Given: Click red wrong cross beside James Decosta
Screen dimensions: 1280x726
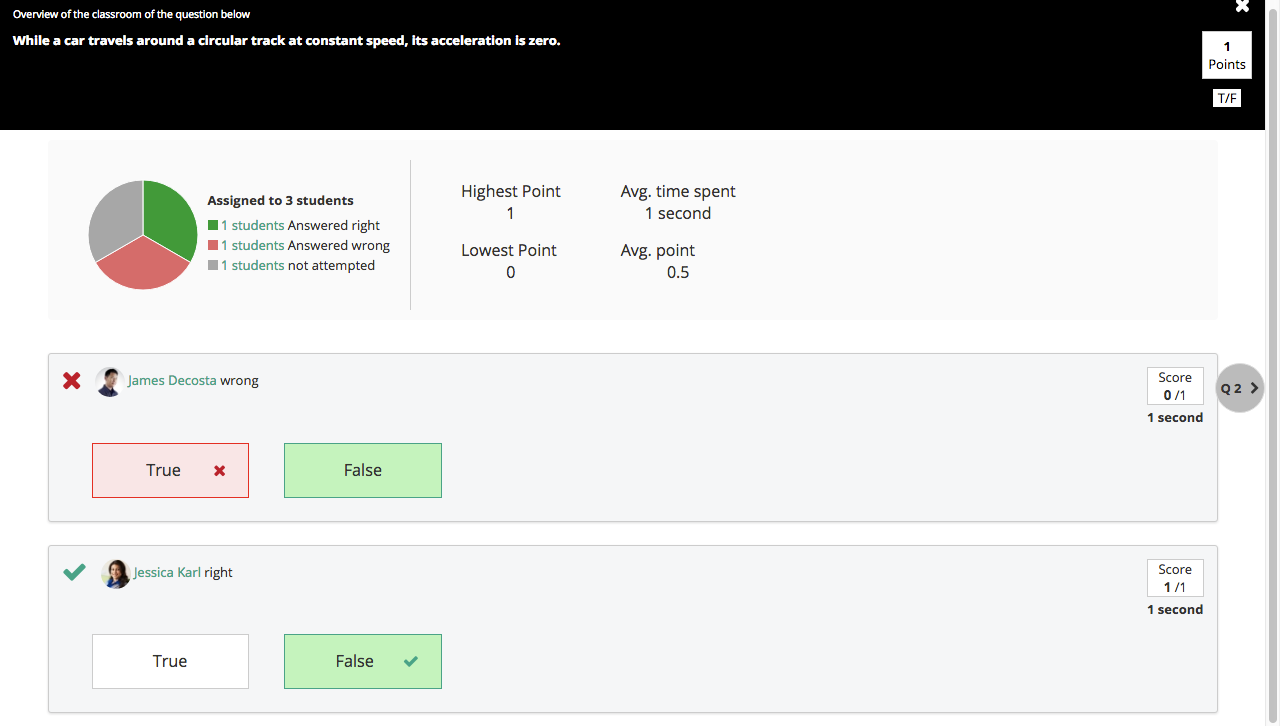Looking at the screenshot, I should coord(72,381).
